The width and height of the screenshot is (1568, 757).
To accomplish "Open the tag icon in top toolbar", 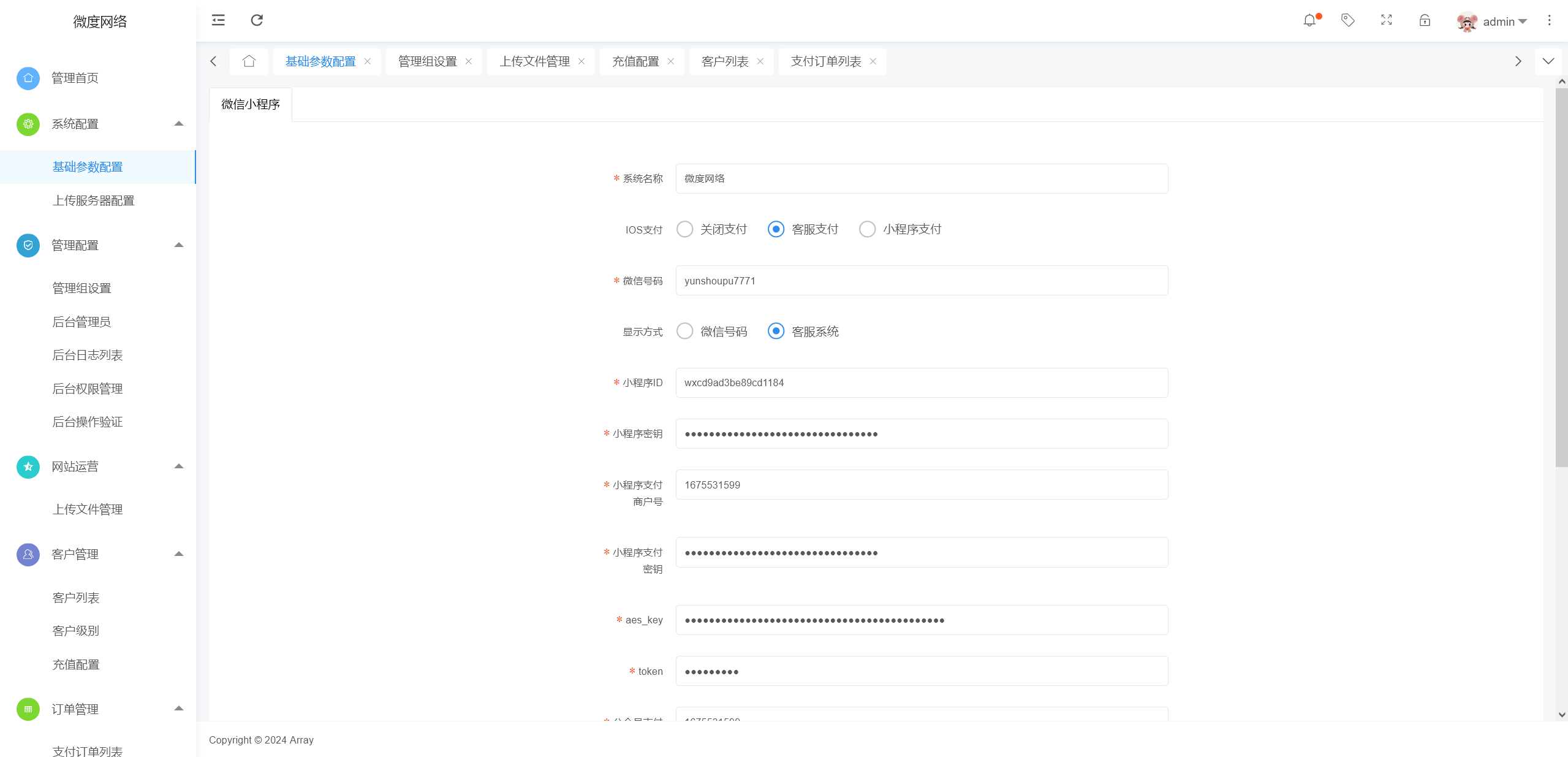I will [x=1348, y=20].
